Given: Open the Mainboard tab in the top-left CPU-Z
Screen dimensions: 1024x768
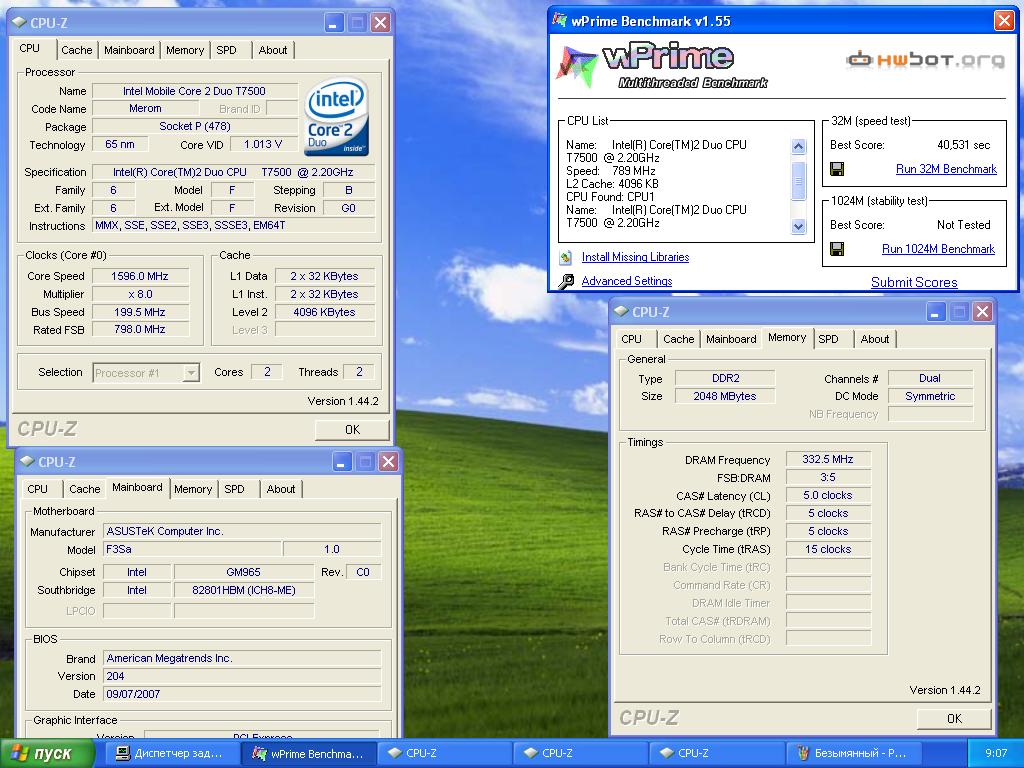Looking at the screenshot, I should pyautogui.click(x=129, y=50).
